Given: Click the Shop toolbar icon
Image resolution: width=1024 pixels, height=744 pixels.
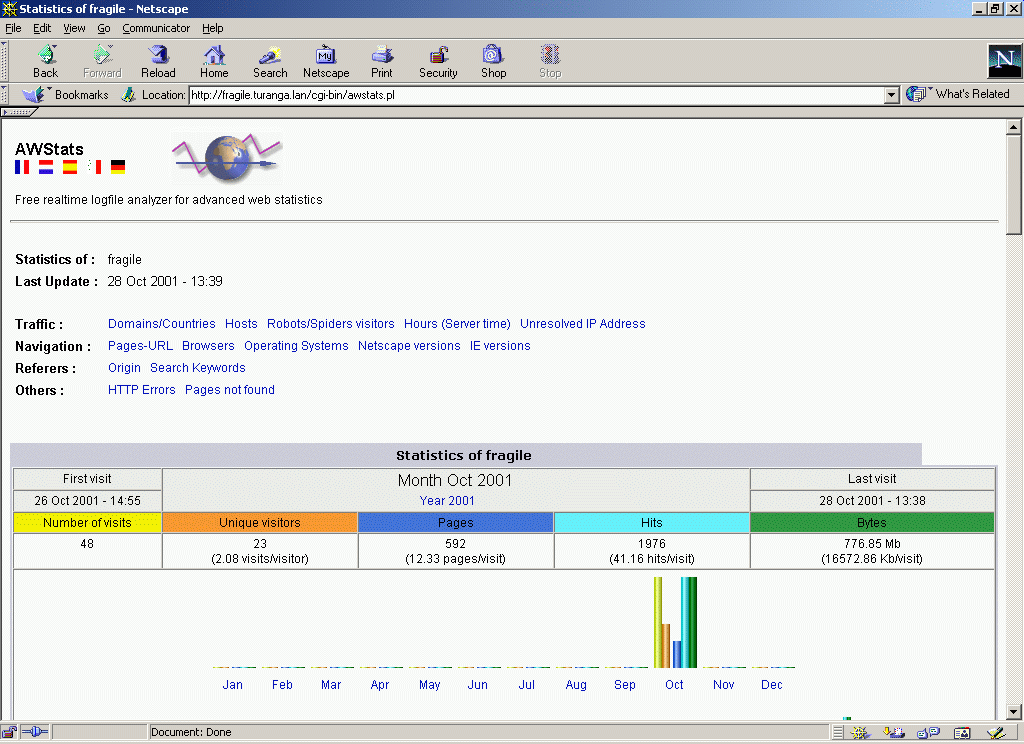Looking at the screenshot, I should click(x=493, y=60).
